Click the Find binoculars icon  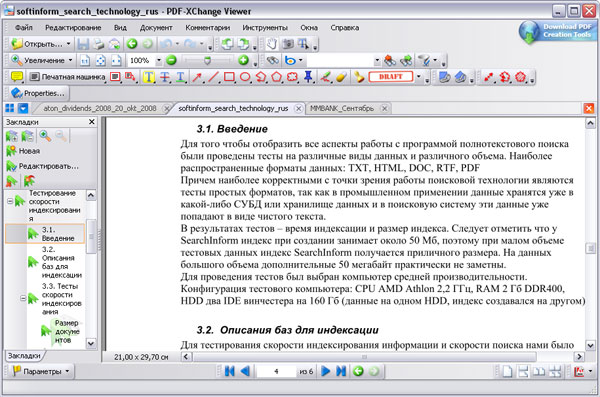click(x=272, y=60)
